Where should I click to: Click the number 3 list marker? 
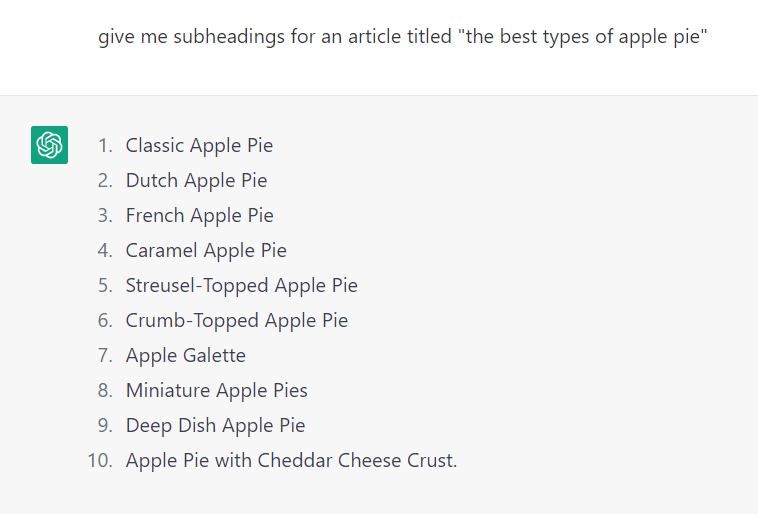(105, 216)
